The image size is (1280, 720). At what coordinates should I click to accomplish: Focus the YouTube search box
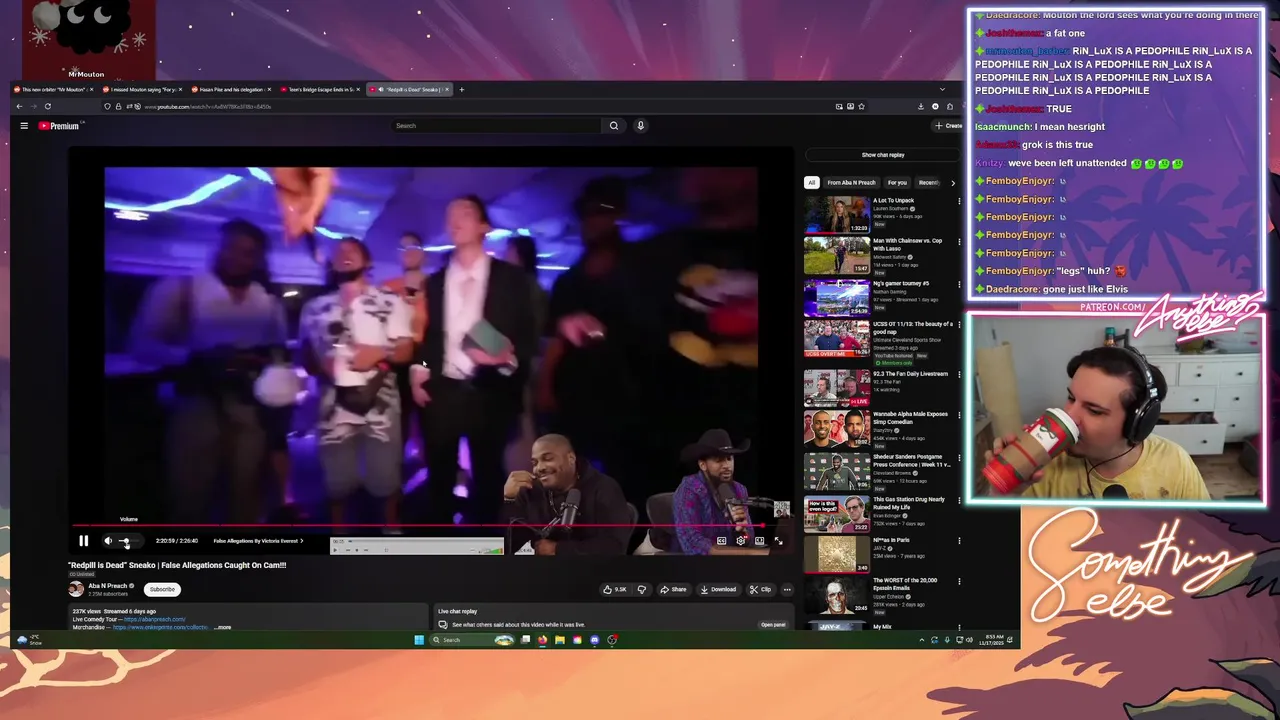pos(497,126)
